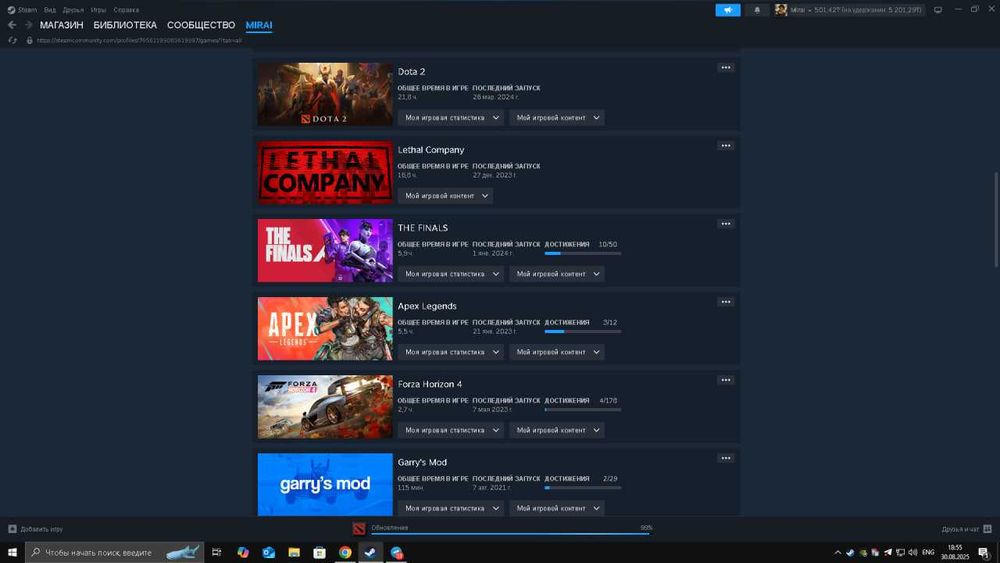Click the Steam icon on taskbar

pos(371,552)
